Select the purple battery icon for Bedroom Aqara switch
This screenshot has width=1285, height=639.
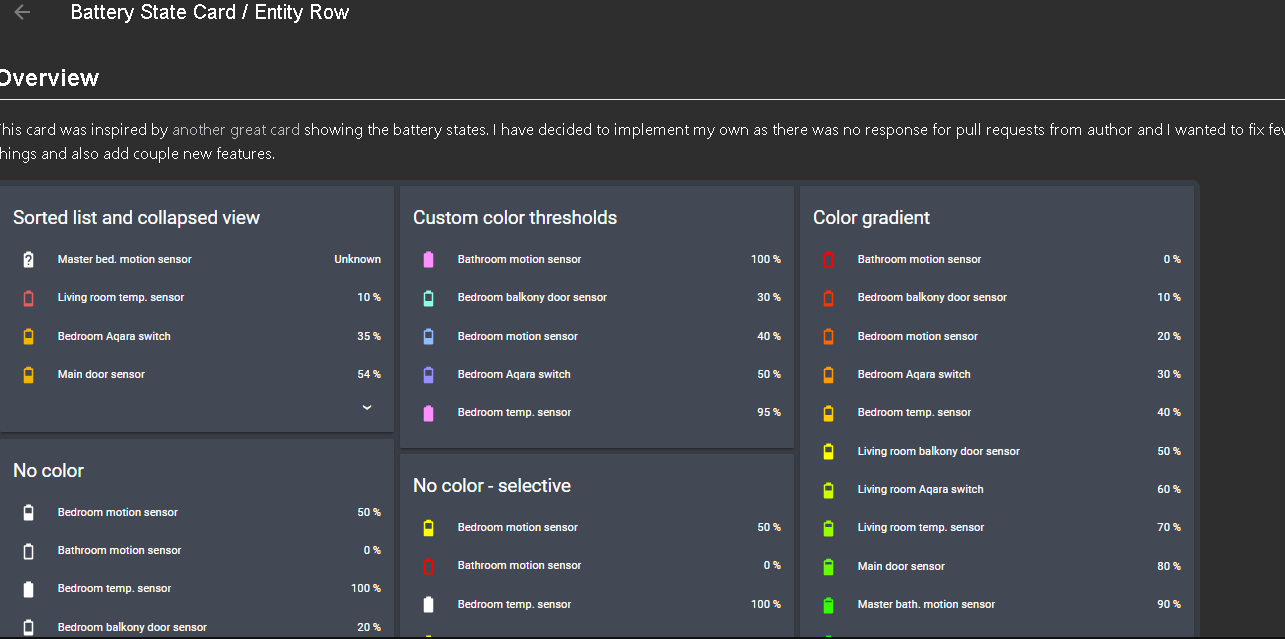coord(428,373)
